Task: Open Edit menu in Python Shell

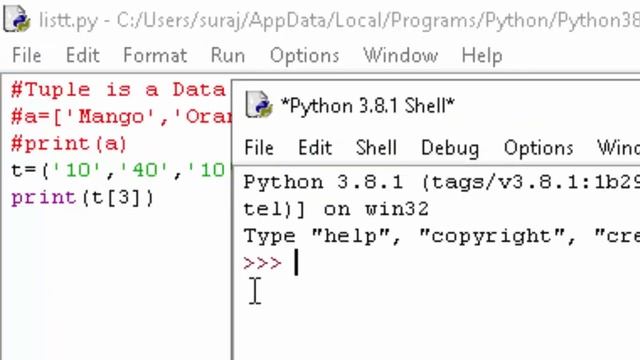Action: 315,147
